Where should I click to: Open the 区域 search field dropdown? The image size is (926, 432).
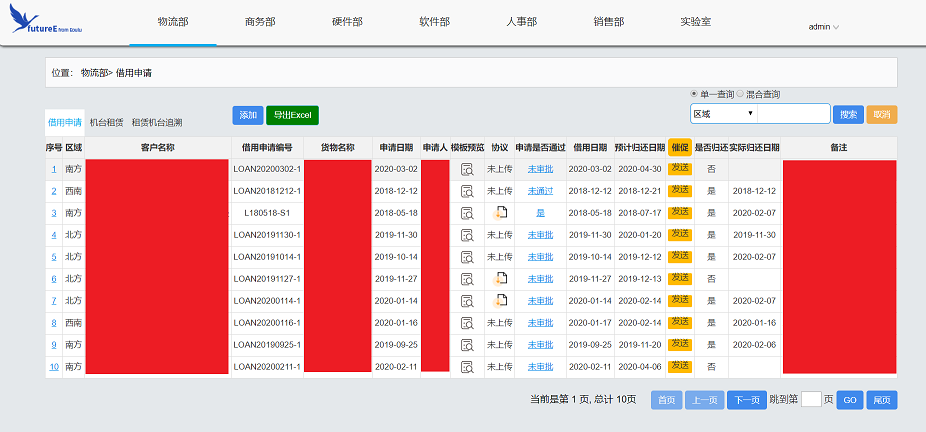[x=723, y=114]
